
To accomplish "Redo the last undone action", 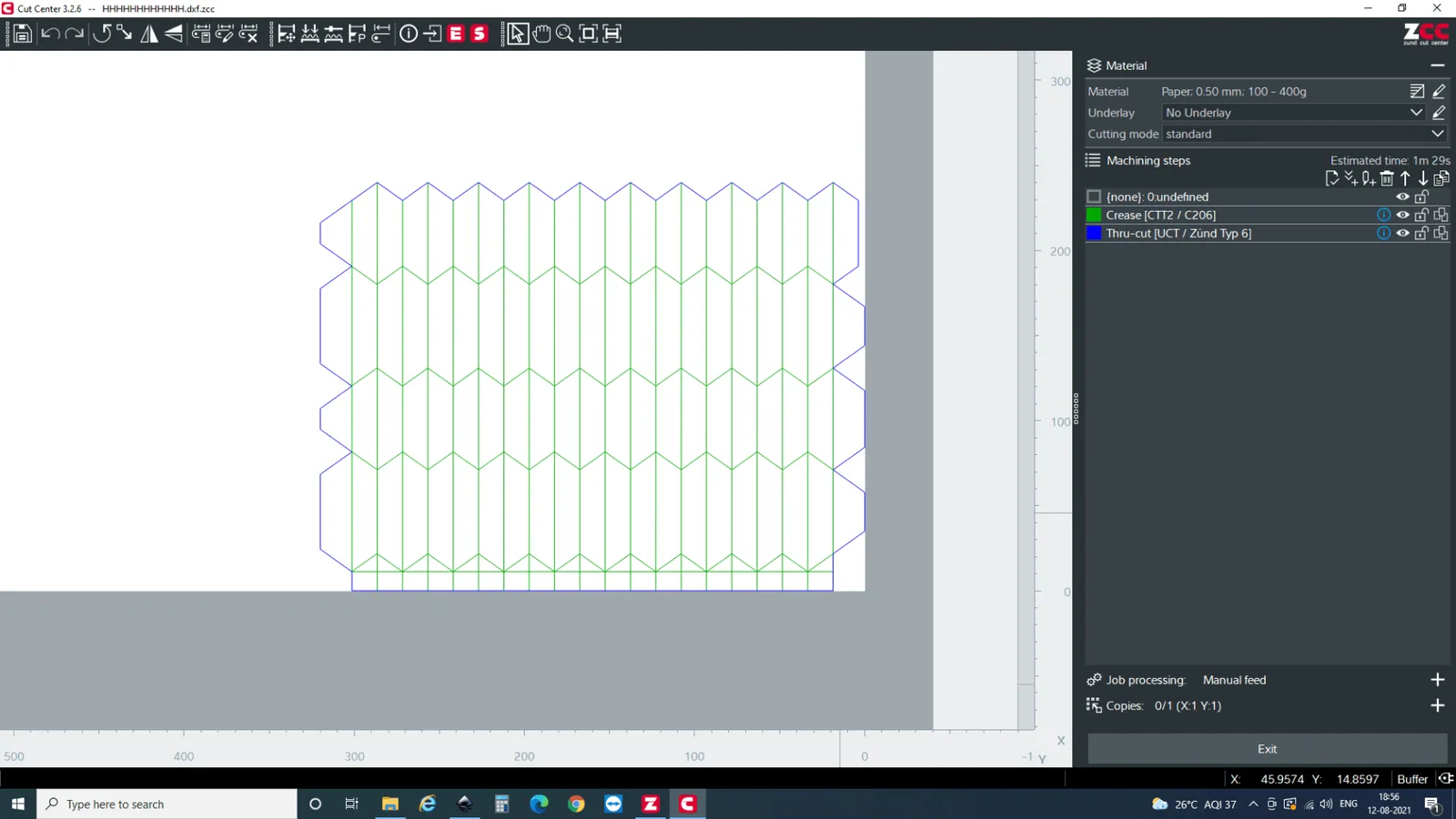I will (x=75, y=35).
